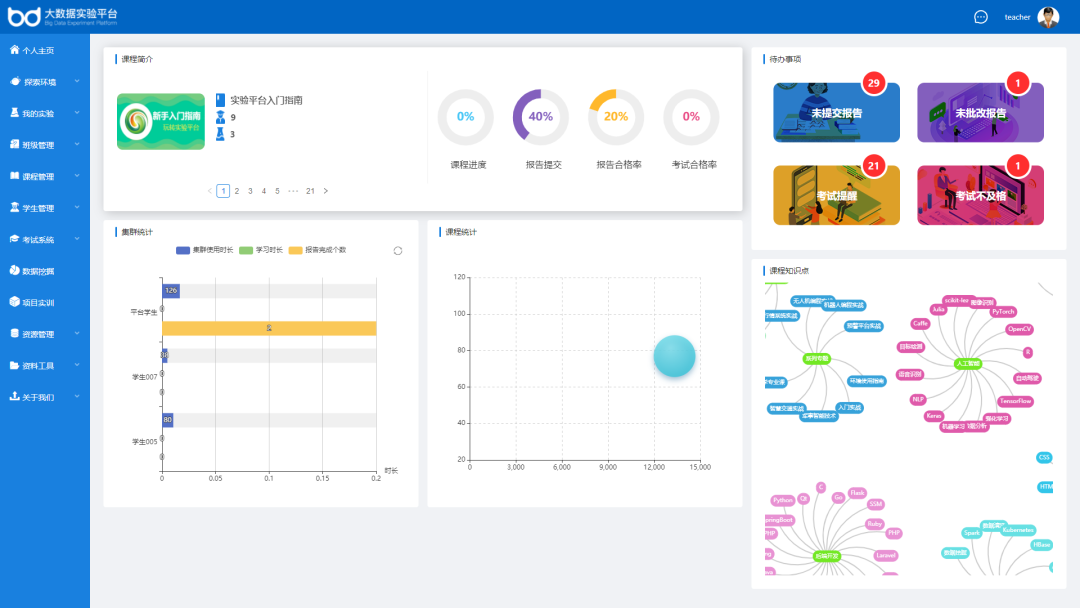Click the experiment count icon beside 3

point(220,134)
